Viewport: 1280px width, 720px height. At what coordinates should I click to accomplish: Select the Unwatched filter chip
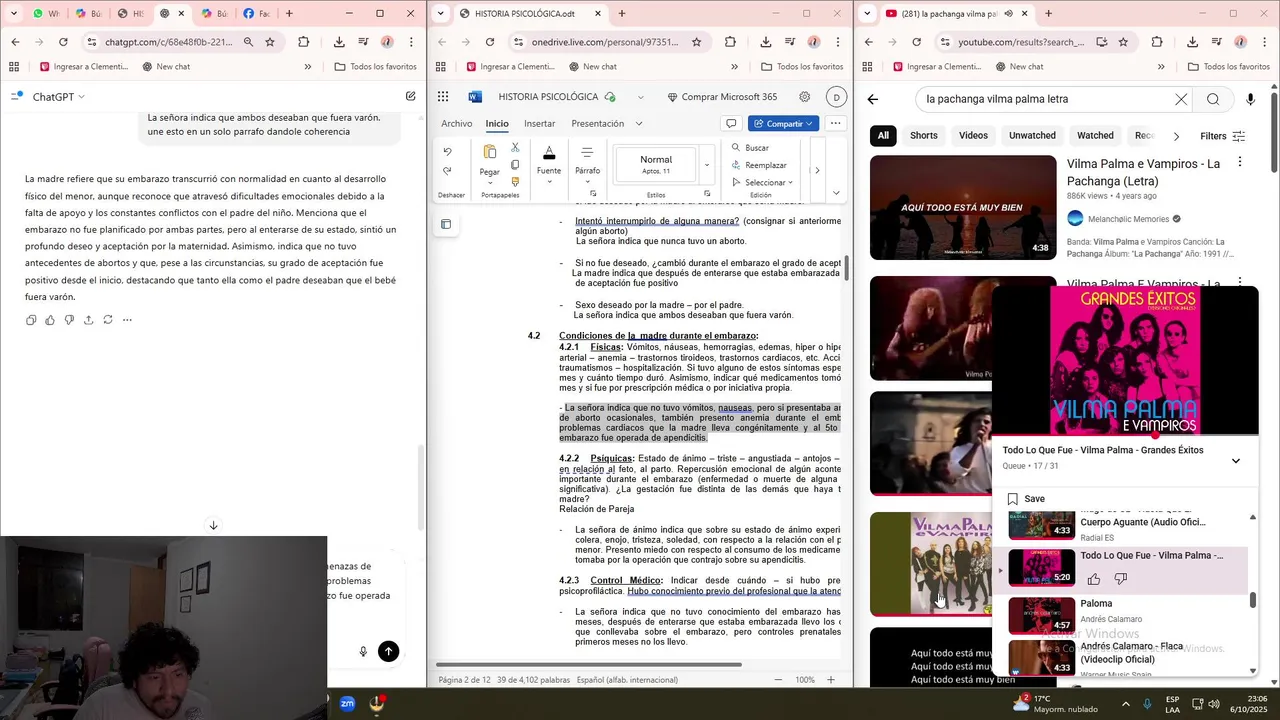[1032, 136]
